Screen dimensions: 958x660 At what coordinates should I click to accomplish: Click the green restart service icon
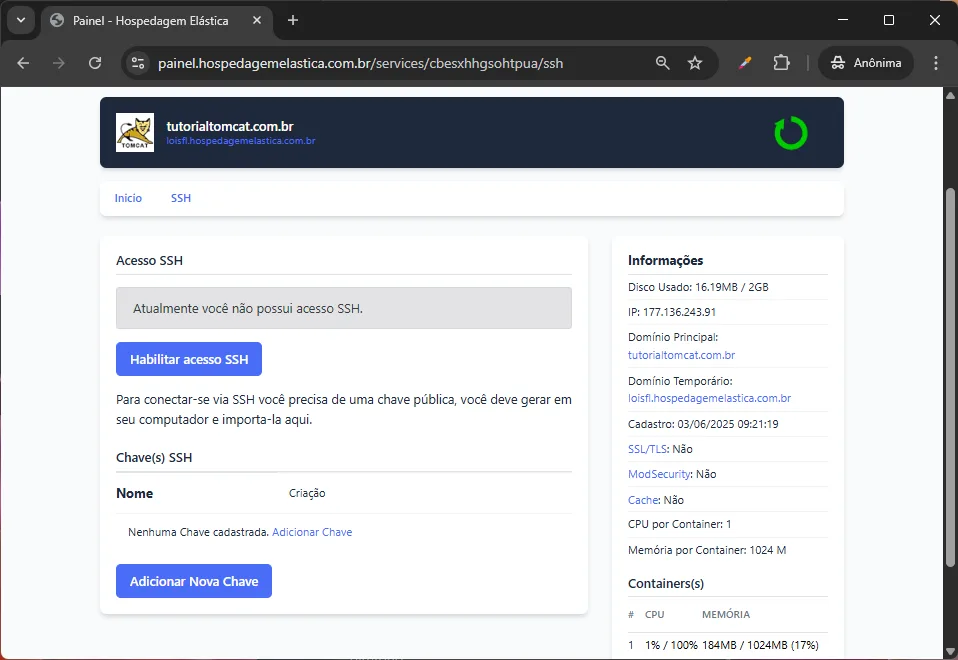791,133
